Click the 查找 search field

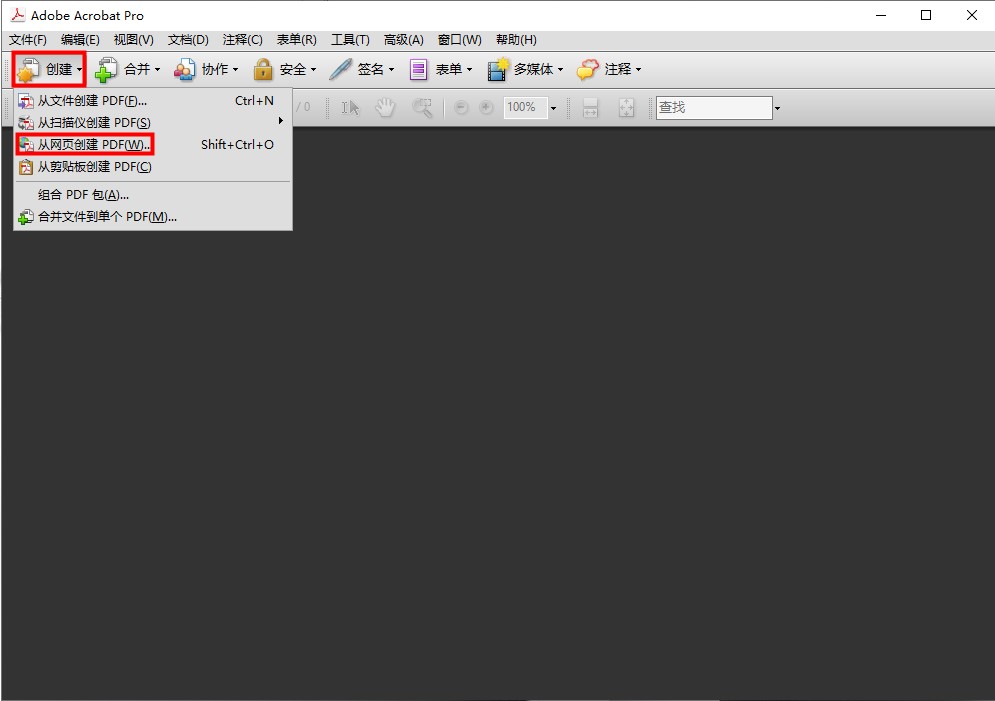(714, 108)
